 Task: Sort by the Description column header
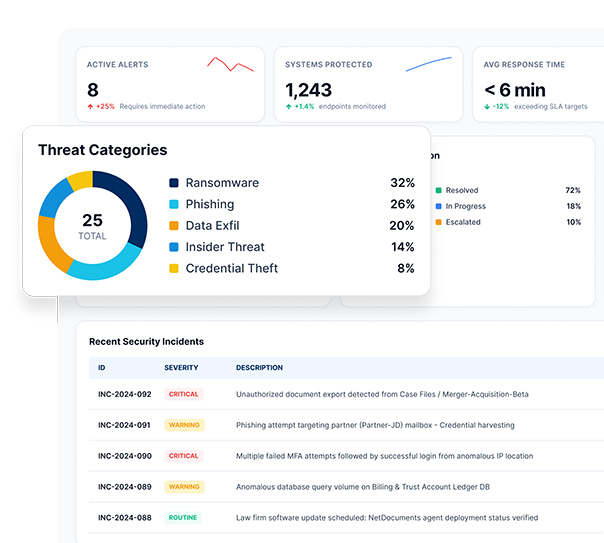click(x=259, y=368)
